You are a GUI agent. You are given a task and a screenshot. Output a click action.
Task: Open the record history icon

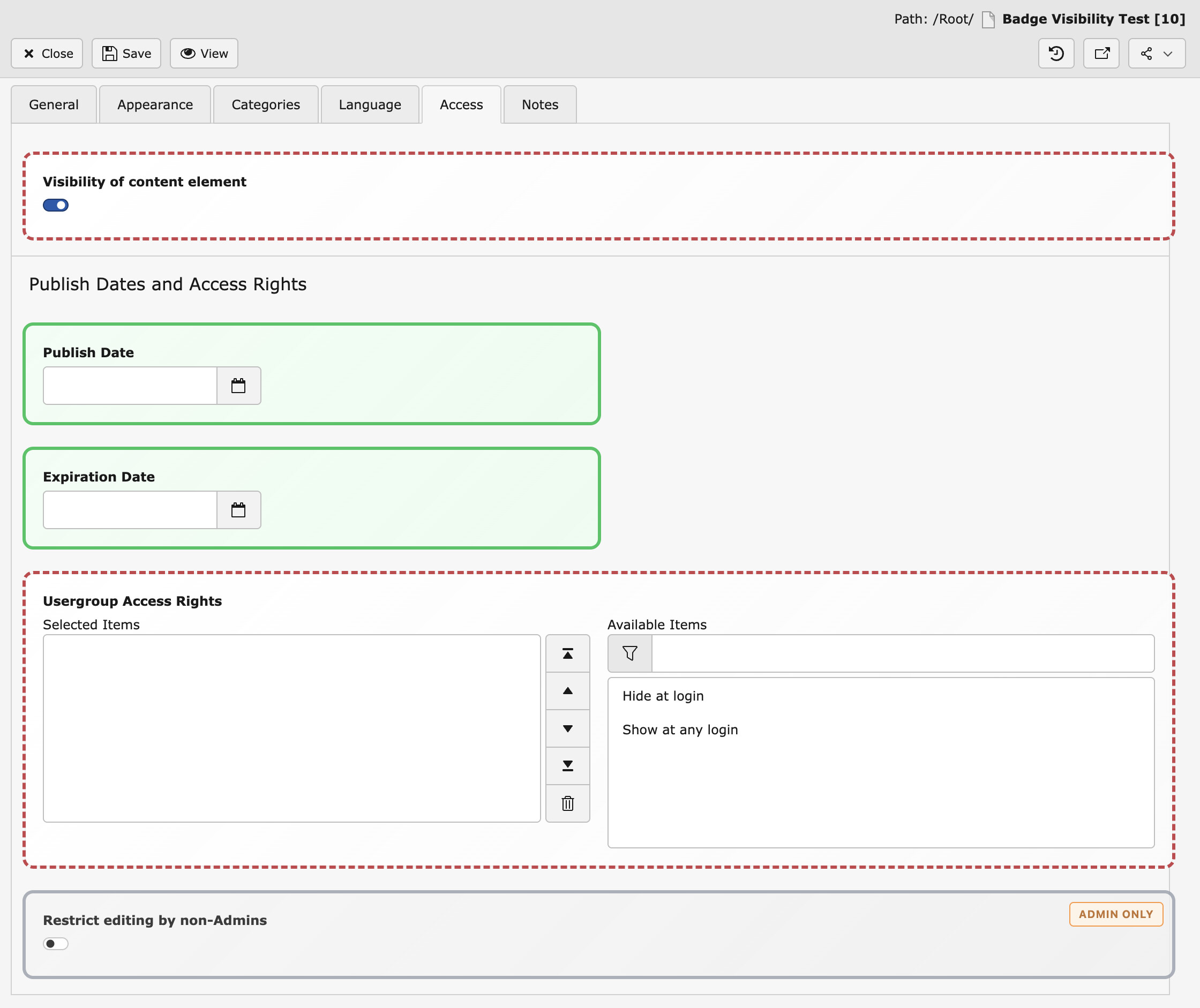coord(1056,53)
